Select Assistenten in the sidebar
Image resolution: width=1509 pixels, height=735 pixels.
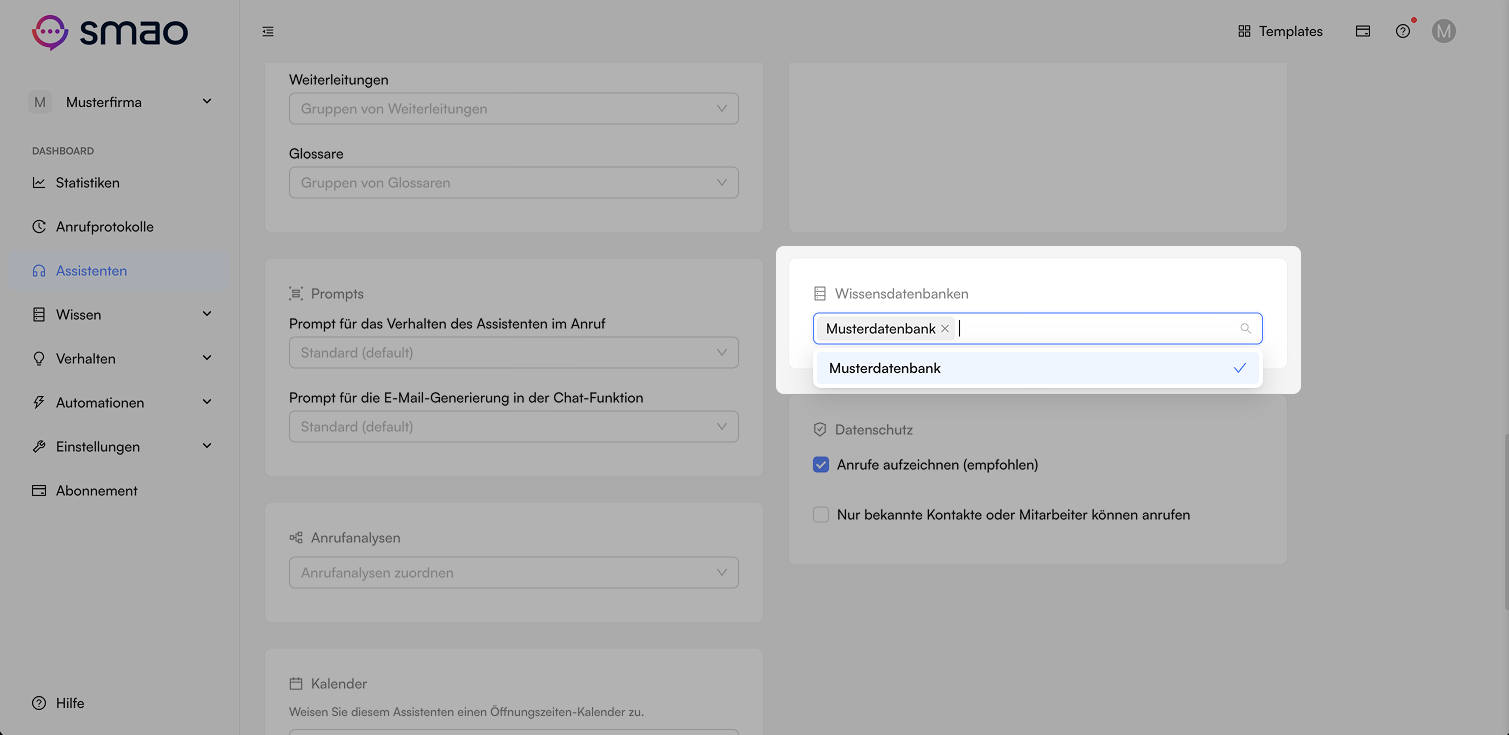[120, 271]
